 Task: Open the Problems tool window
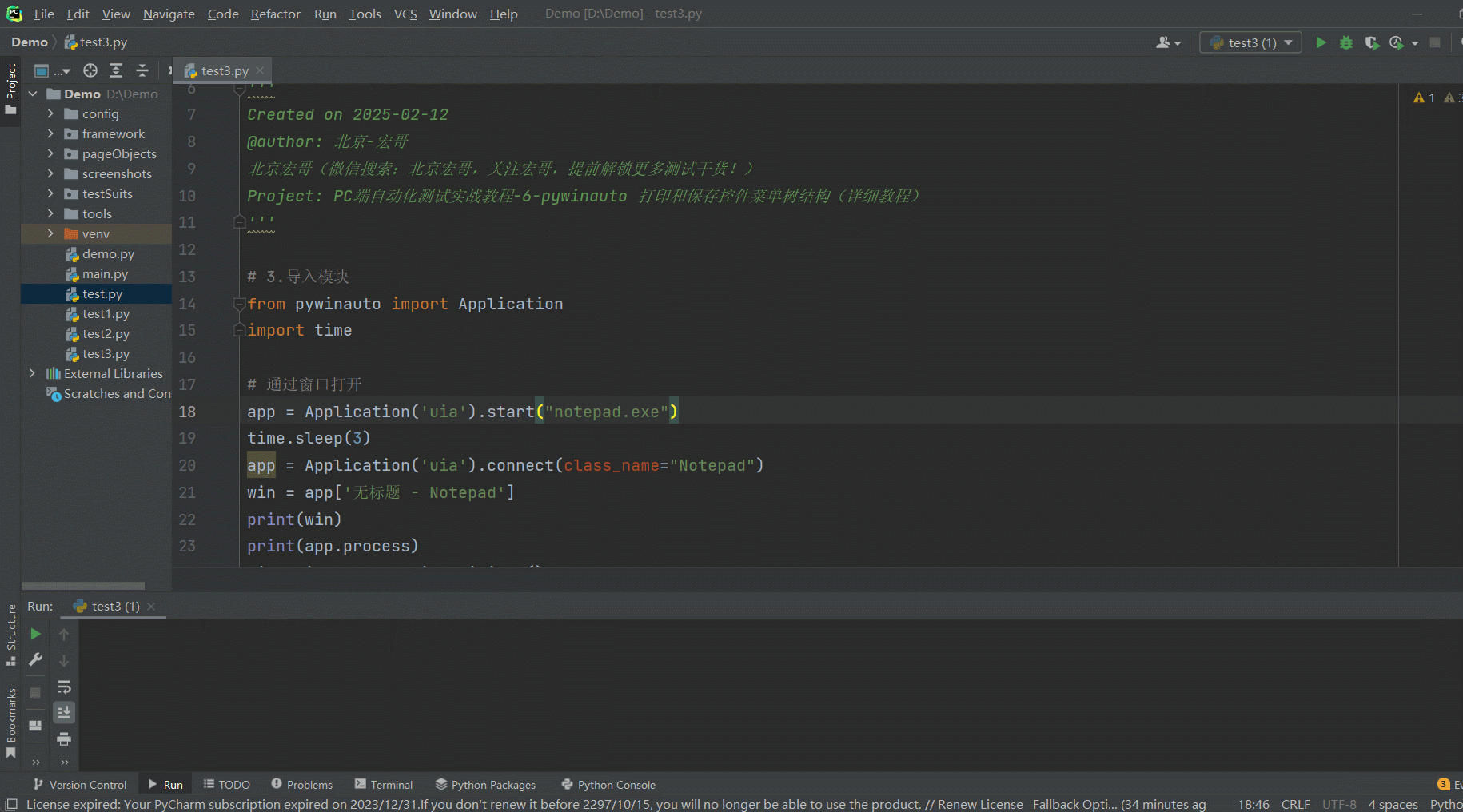click(301, 785)
